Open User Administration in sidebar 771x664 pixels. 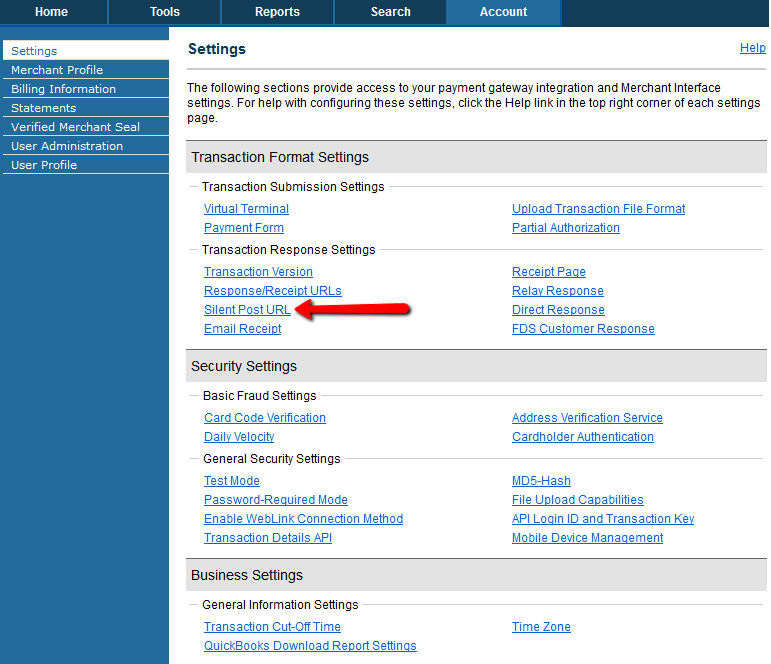[x=67, y=146]
